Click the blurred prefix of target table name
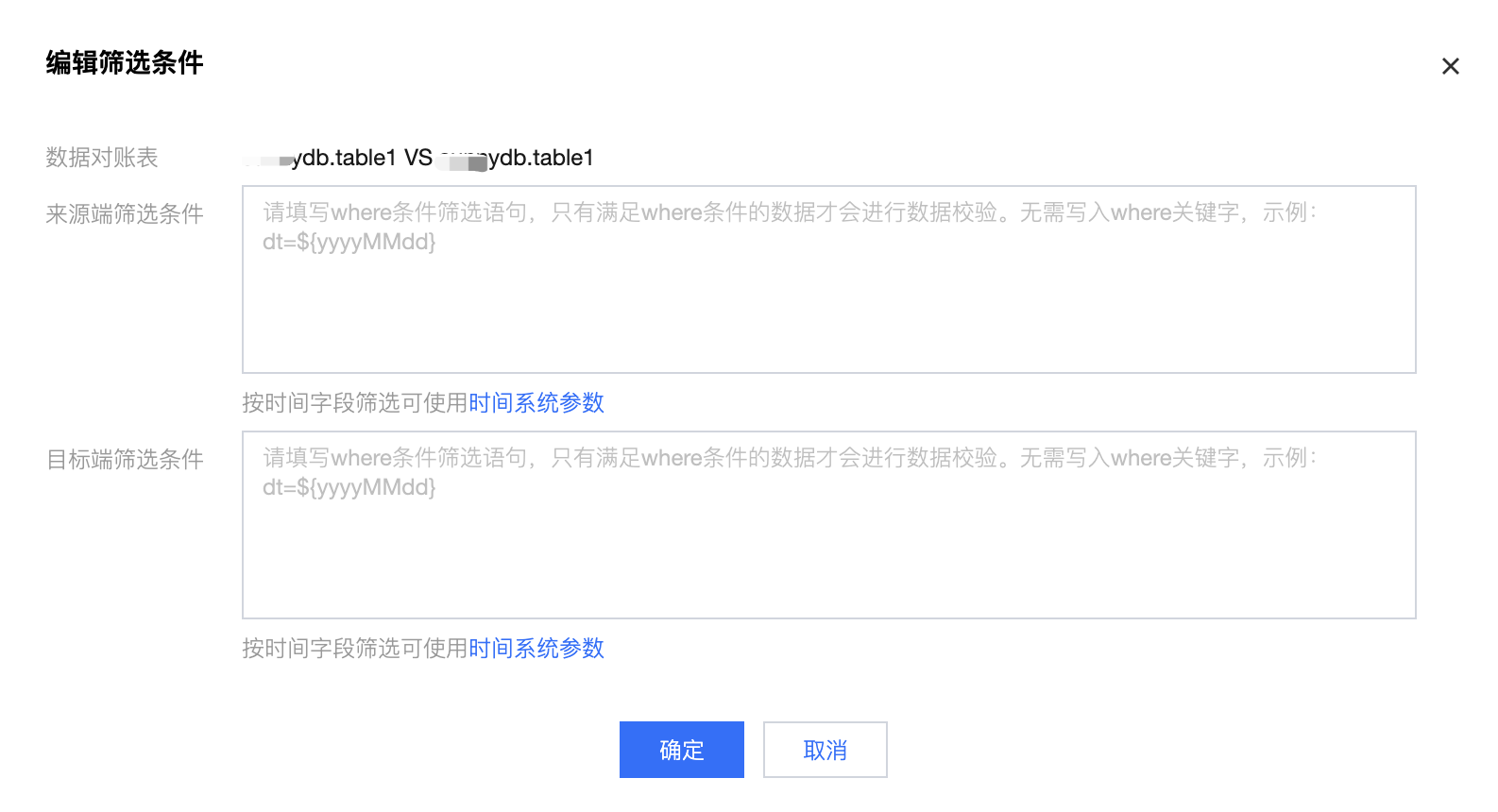1498x812 pixels. (464, 161)
